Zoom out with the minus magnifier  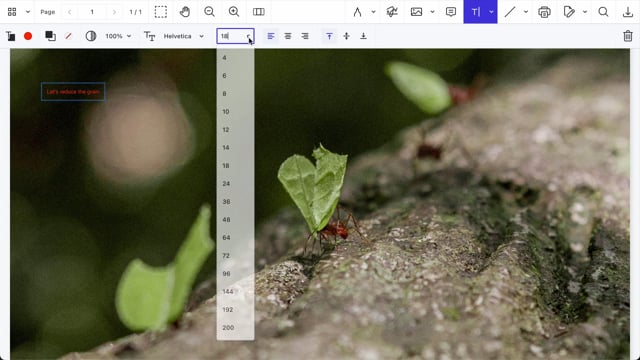click(209, 12)
